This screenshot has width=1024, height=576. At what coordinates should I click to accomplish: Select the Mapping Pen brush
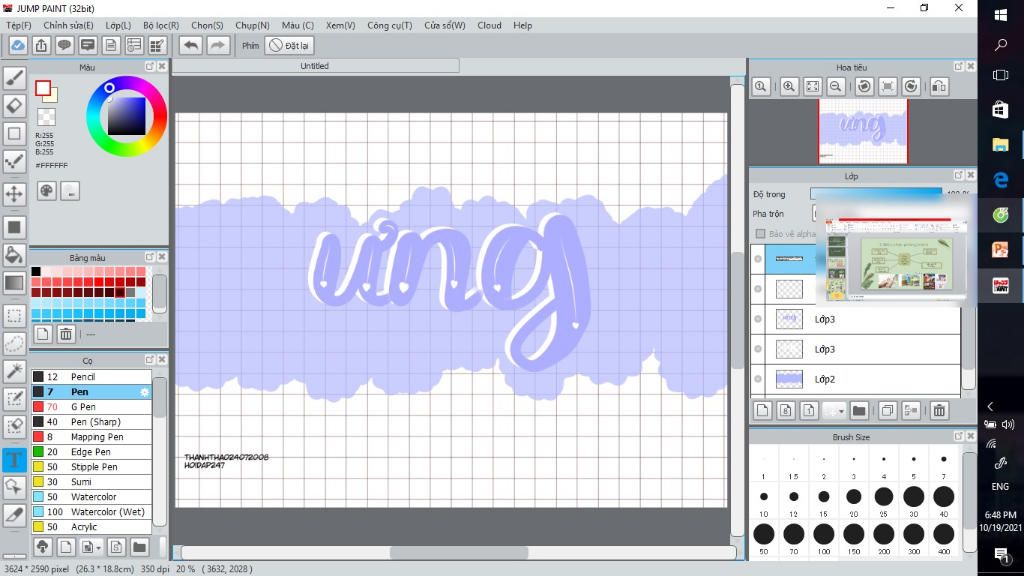[x=91, y=437]
